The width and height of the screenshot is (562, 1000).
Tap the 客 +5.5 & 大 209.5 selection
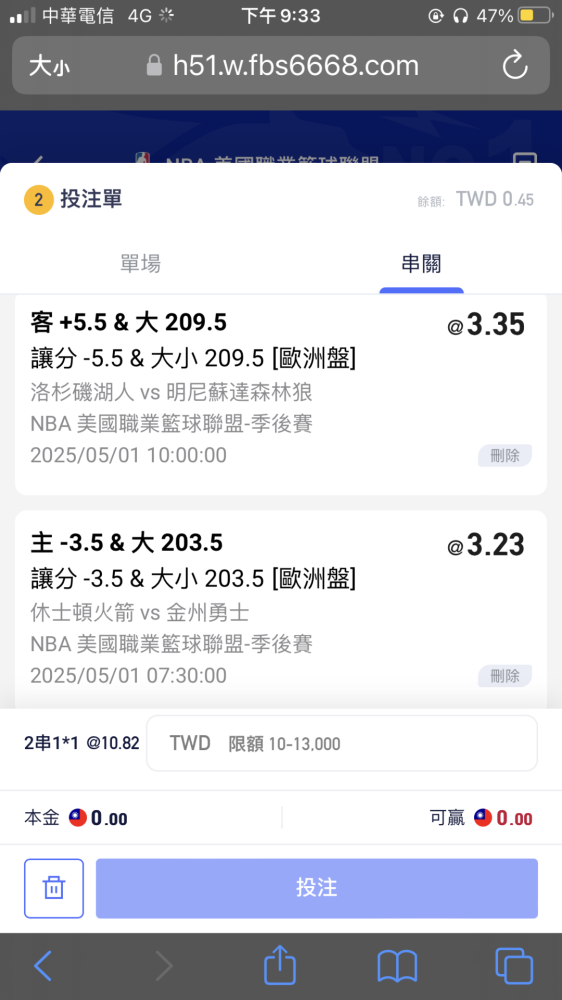click(128, 323)
